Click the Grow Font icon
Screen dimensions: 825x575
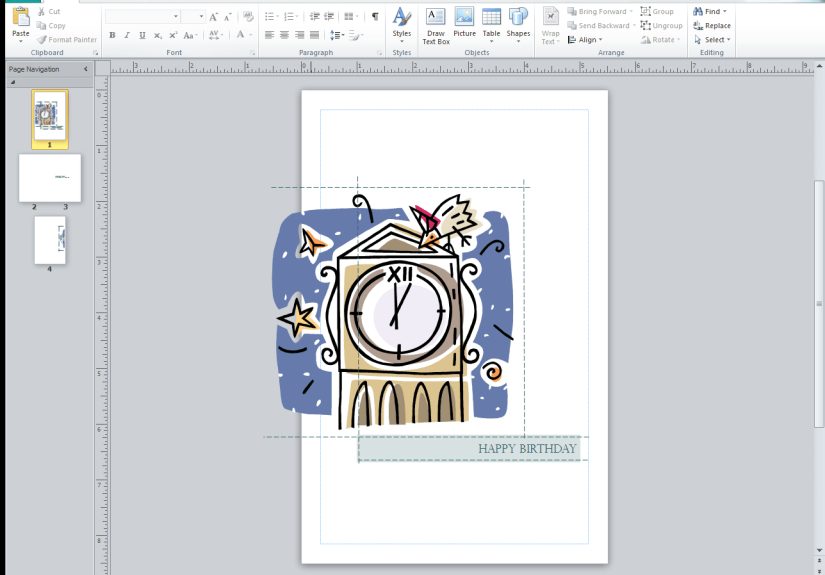pyautogui.click(x=213, y=17)
